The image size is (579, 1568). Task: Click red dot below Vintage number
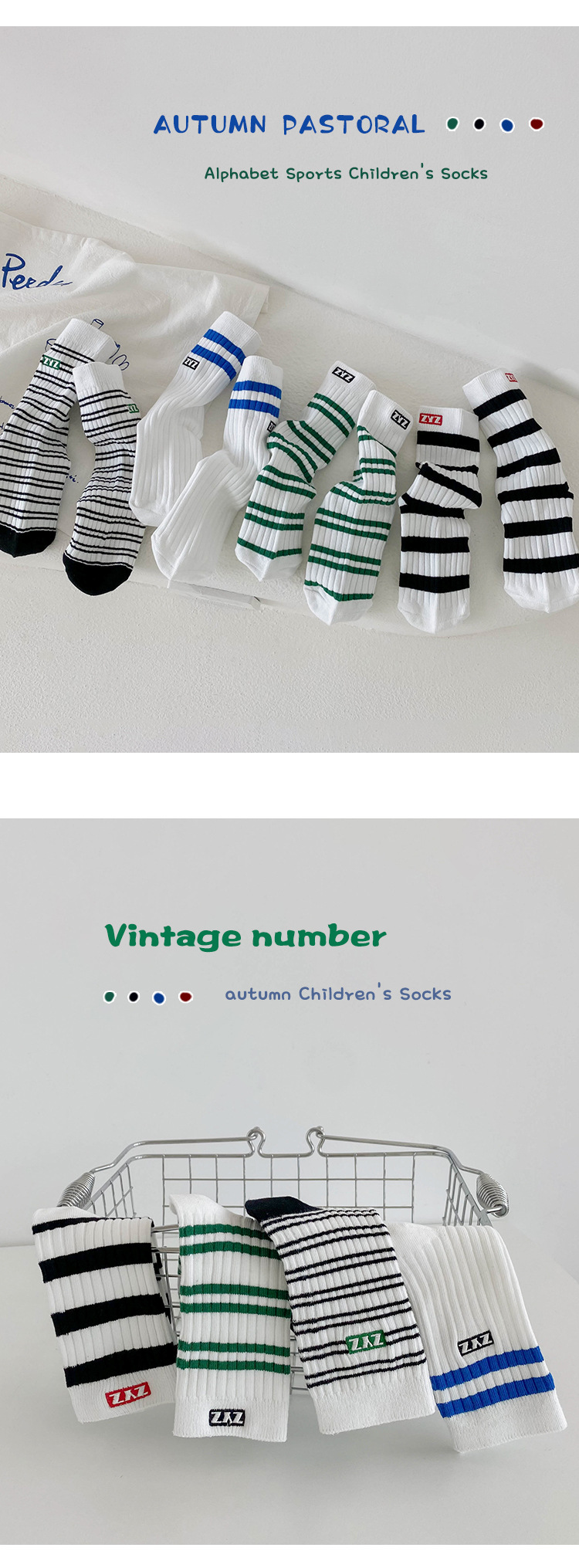coord(185,997)
